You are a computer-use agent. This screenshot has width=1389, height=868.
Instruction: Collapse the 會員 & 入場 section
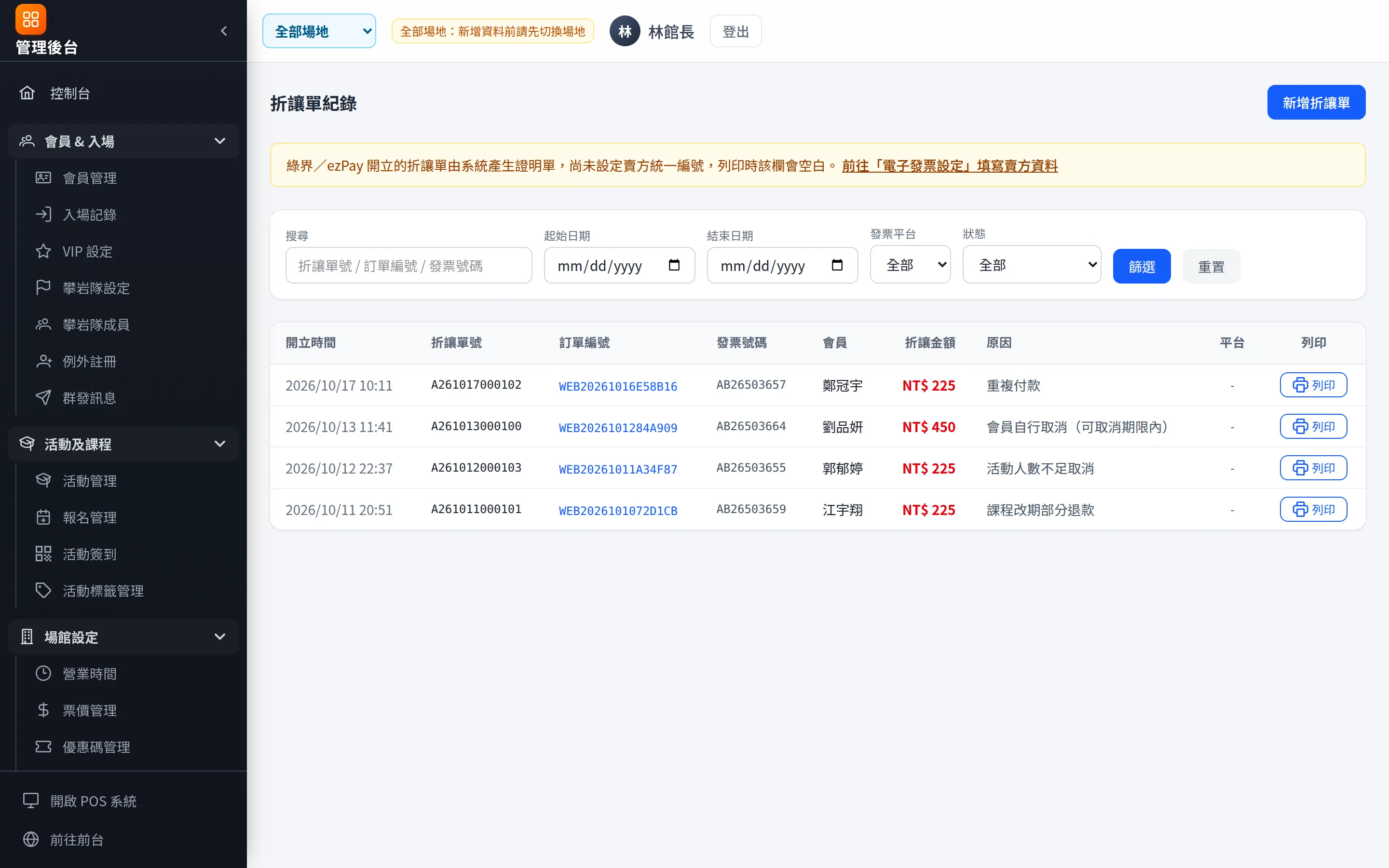coord(123,141)
